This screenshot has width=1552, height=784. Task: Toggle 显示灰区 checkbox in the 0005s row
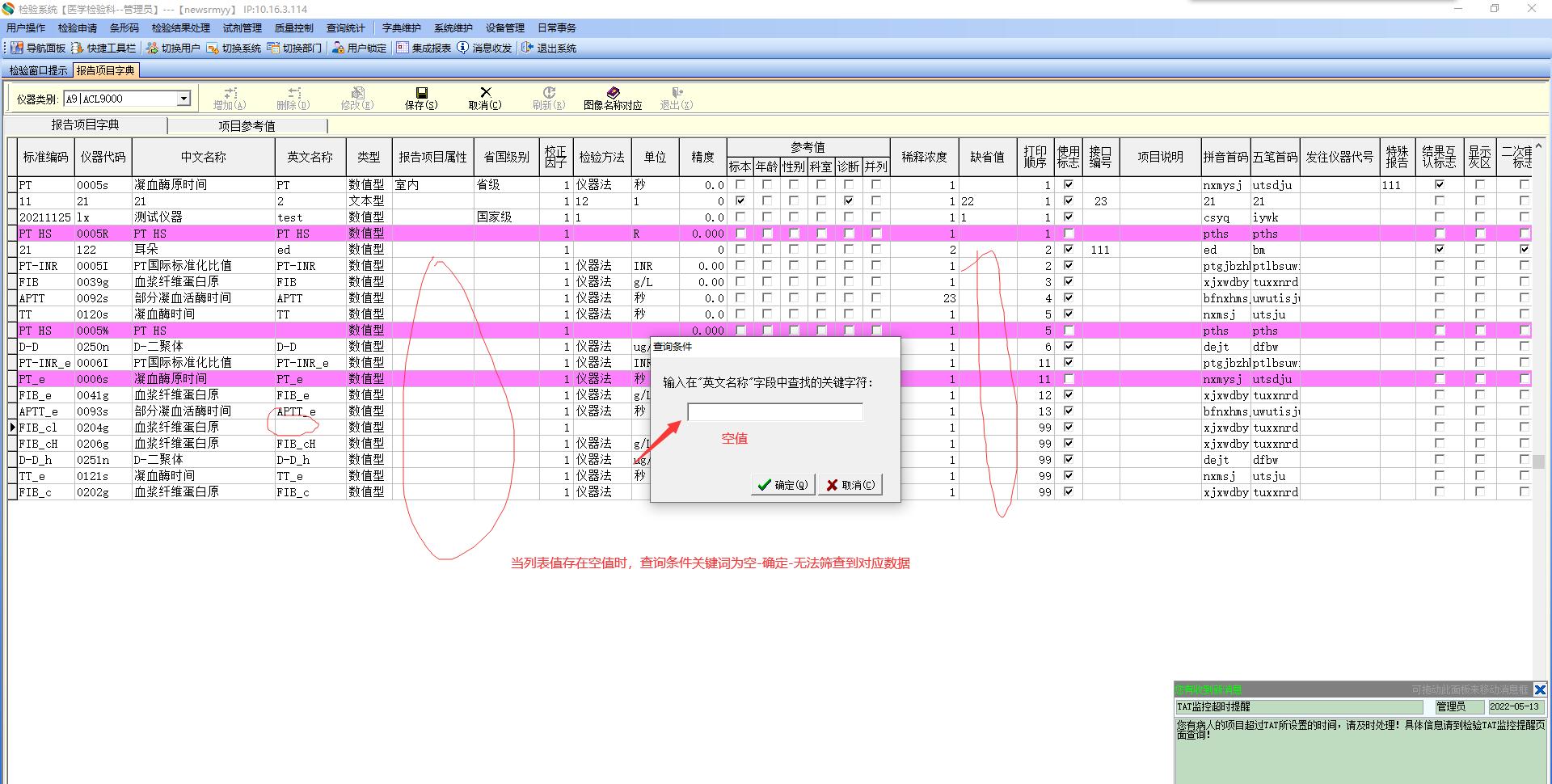point(1480,185)
